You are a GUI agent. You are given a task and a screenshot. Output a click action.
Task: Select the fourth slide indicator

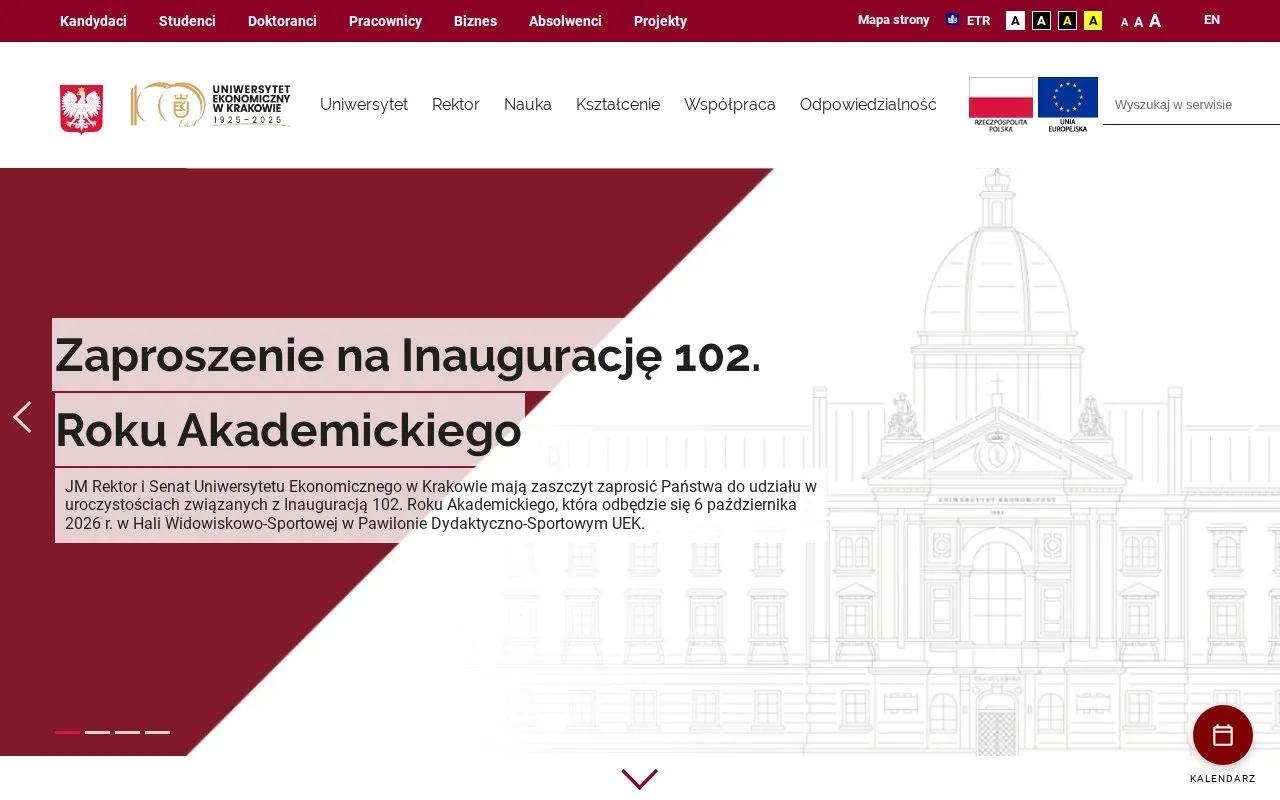(157, 732)
